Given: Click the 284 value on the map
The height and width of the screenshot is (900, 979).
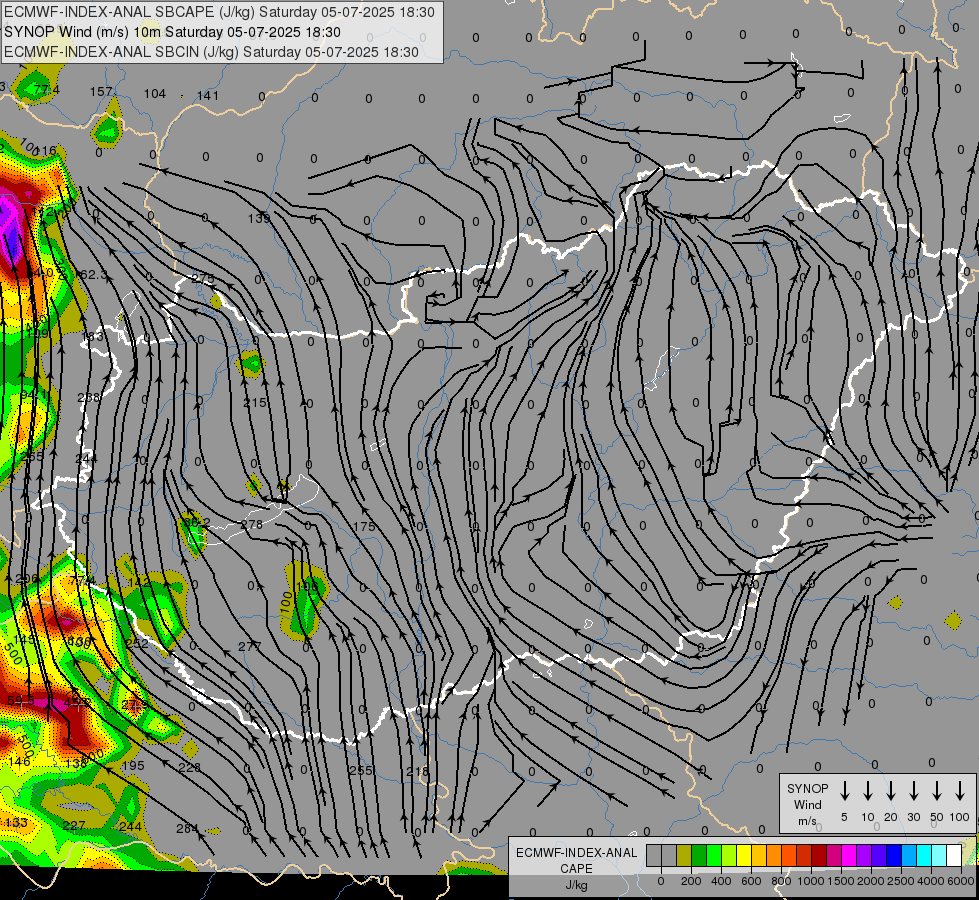Looking at the screenshot, I should pyautogui.click(x=187, y=829).
